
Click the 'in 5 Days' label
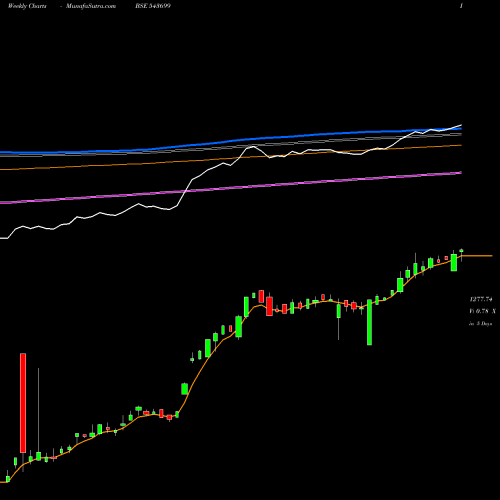pos(480,323)
